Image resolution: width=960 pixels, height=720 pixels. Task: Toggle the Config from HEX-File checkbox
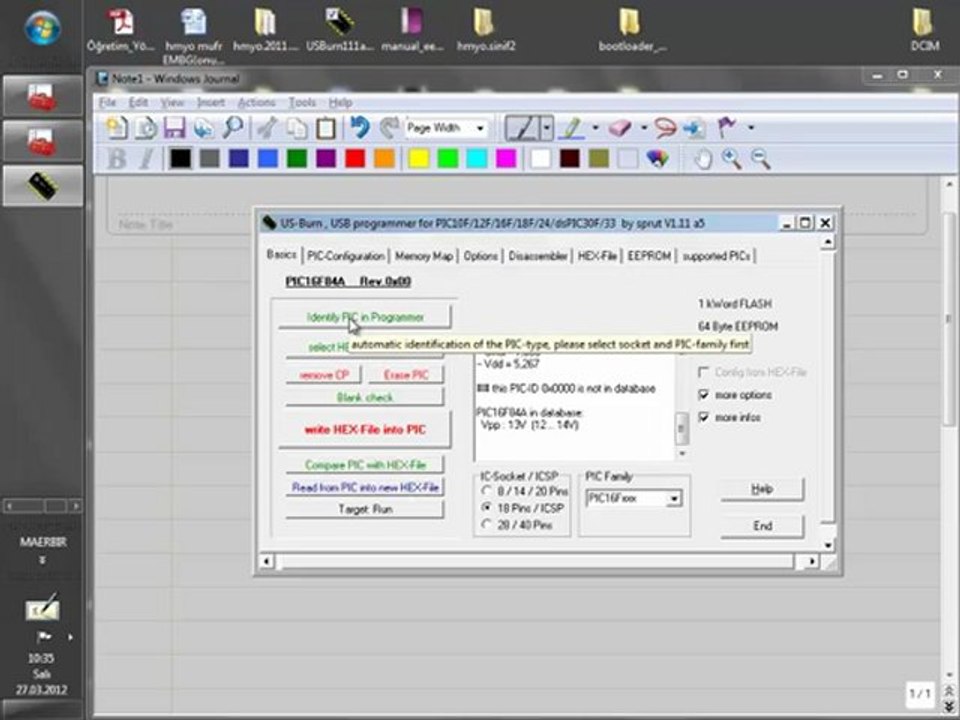[x=703, y=372]
